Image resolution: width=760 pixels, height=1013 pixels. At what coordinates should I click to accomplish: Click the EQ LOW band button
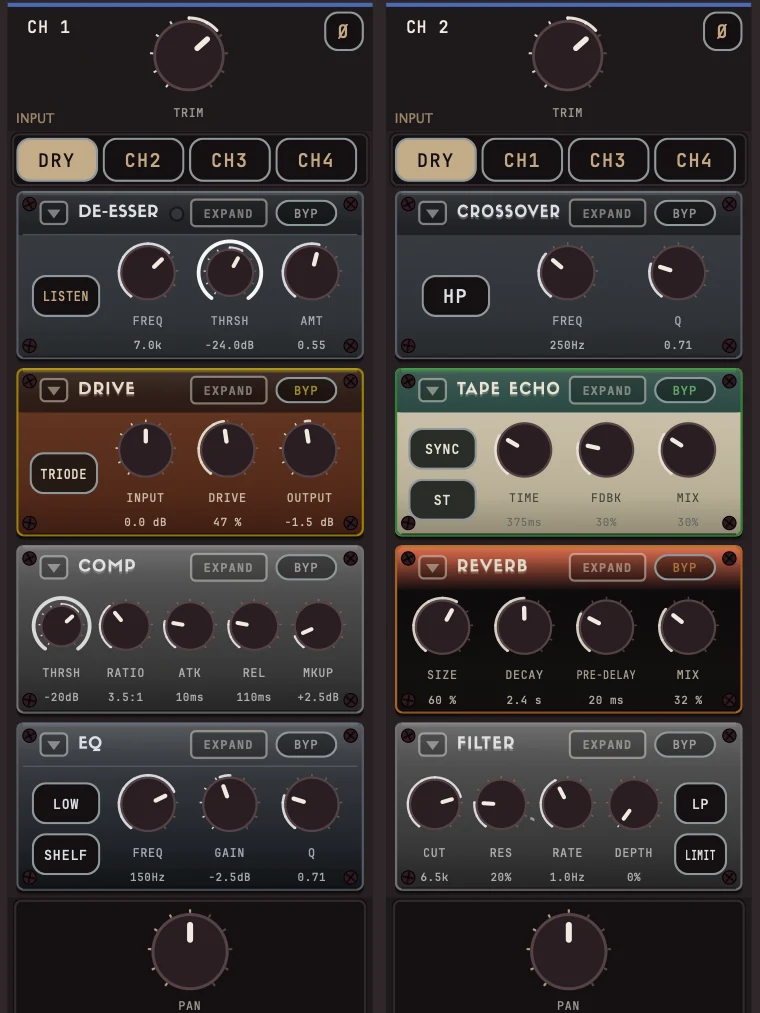(66, 804)
